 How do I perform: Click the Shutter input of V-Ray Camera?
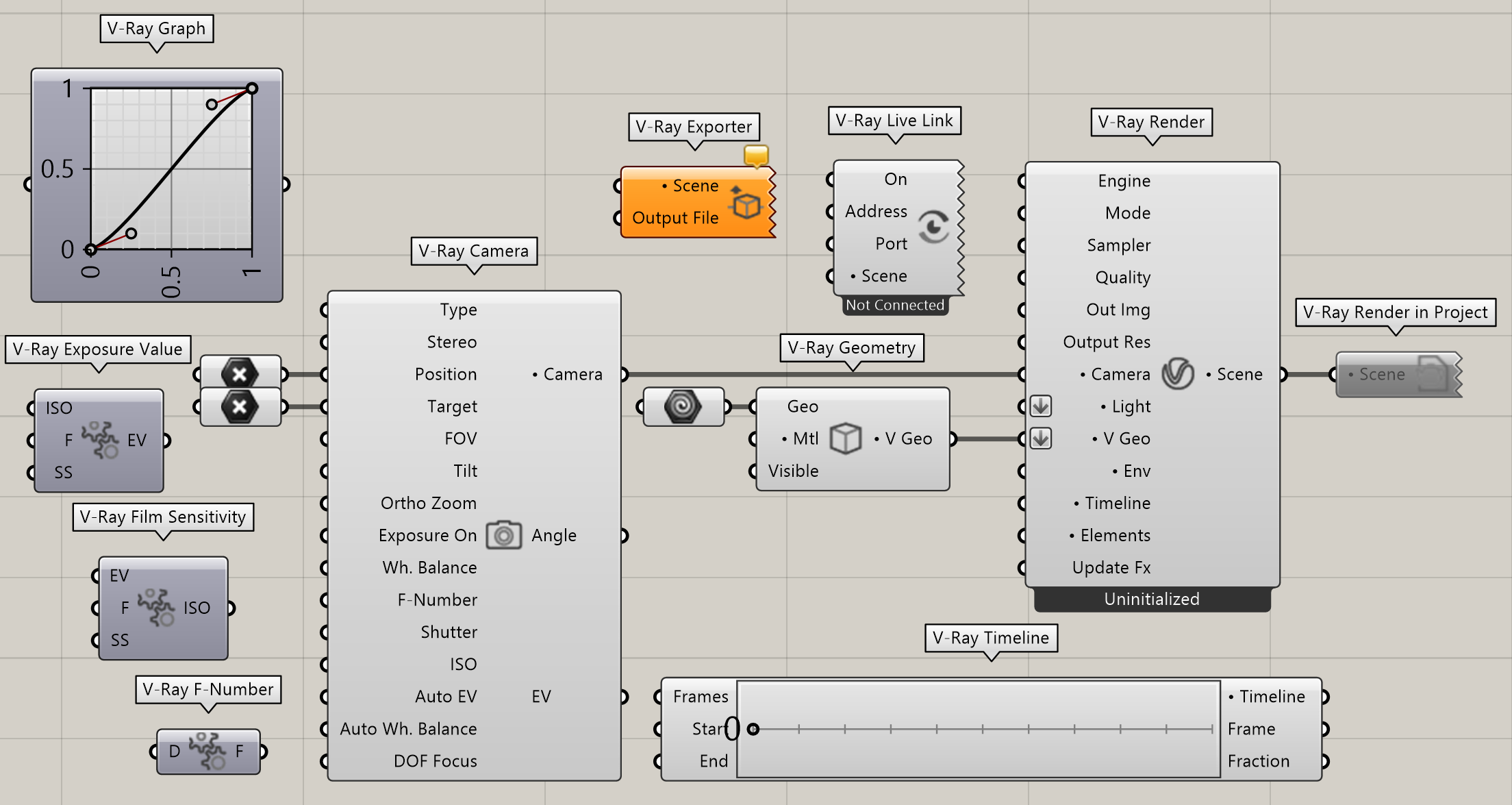coord(449,632)
